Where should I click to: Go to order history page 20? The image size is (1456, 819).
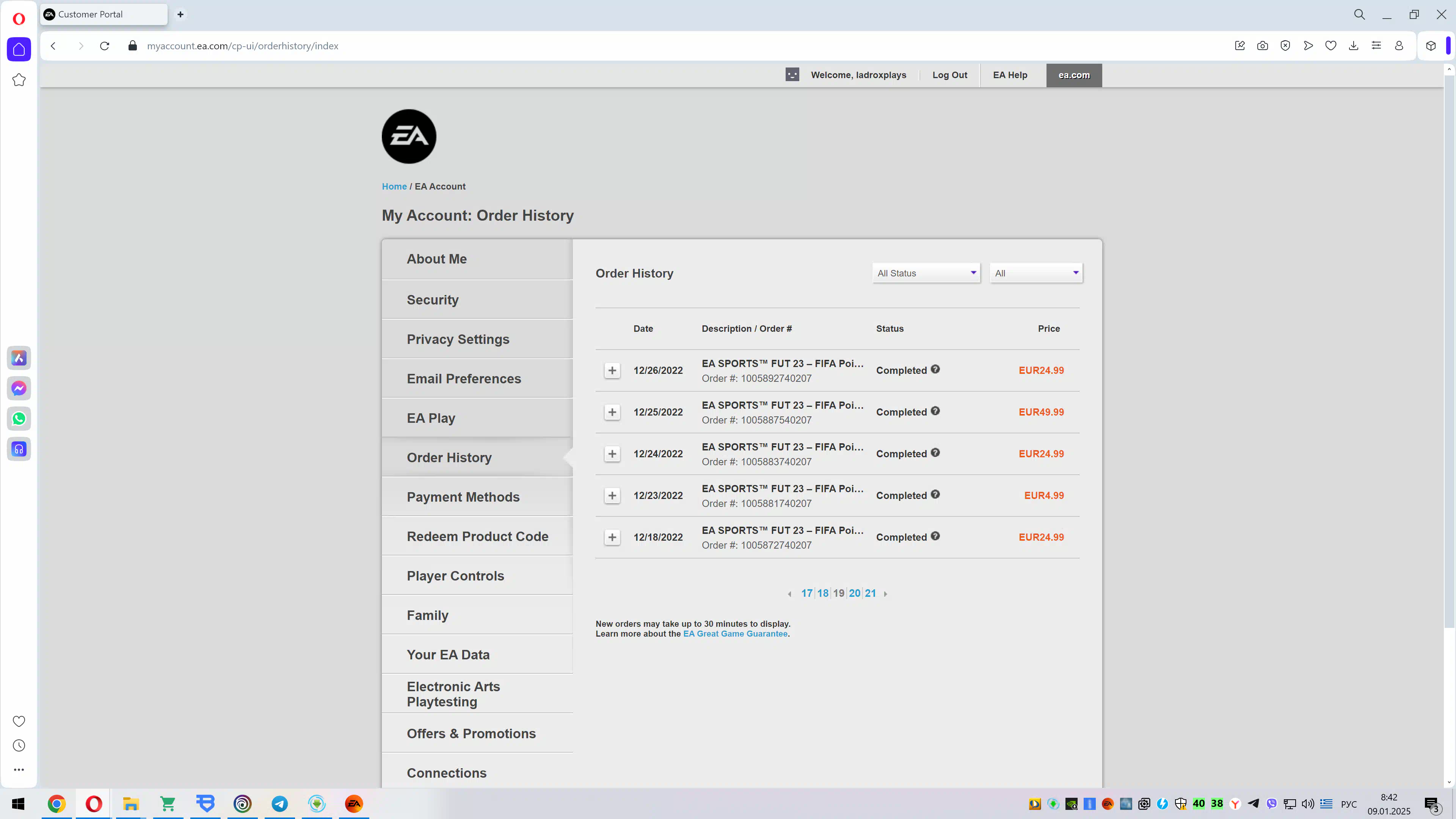coord(855,593)
